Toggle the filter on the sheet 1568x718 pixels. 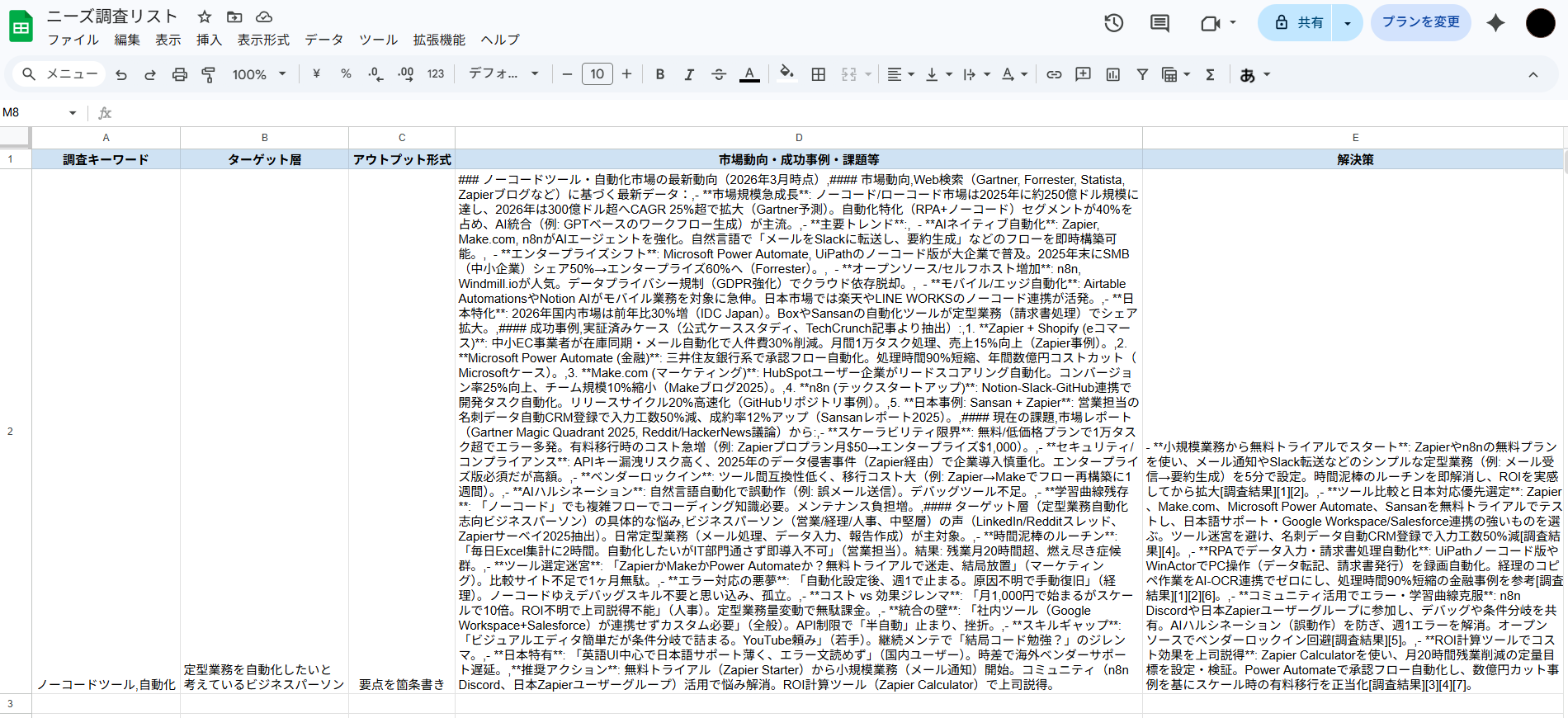[1142, 74]
